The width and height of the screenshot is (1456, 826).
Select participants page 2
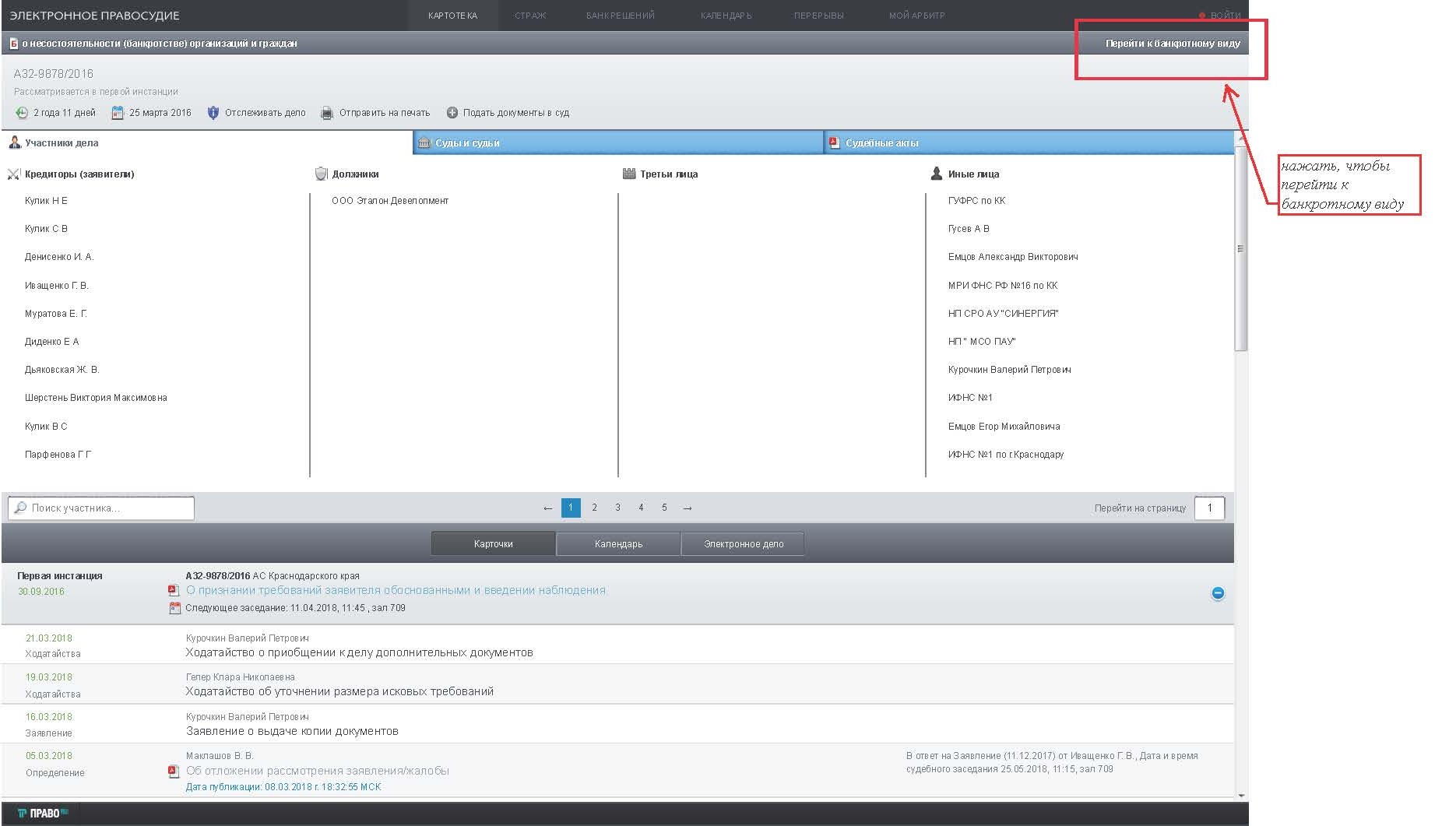[x=594, y=508]
